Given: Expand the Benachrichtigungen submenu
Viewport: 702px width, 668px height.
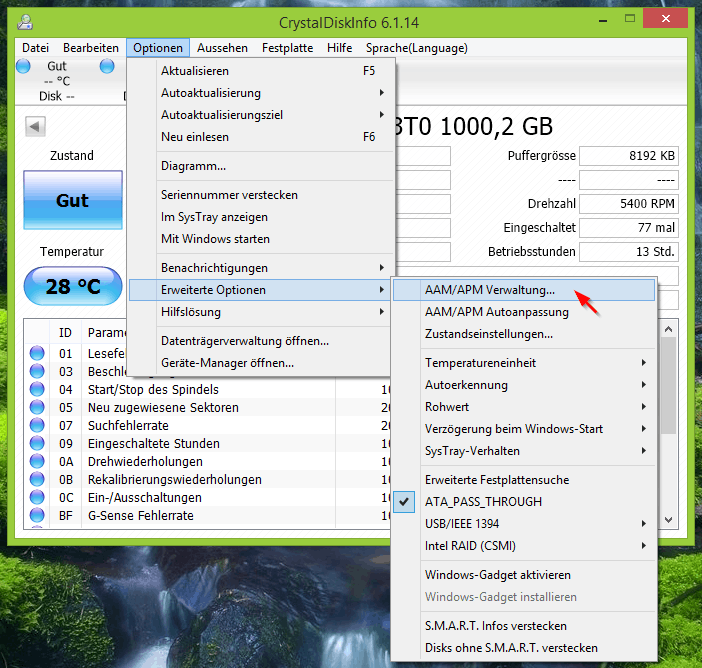Looking at the screenshot, I should click(260, 268).
